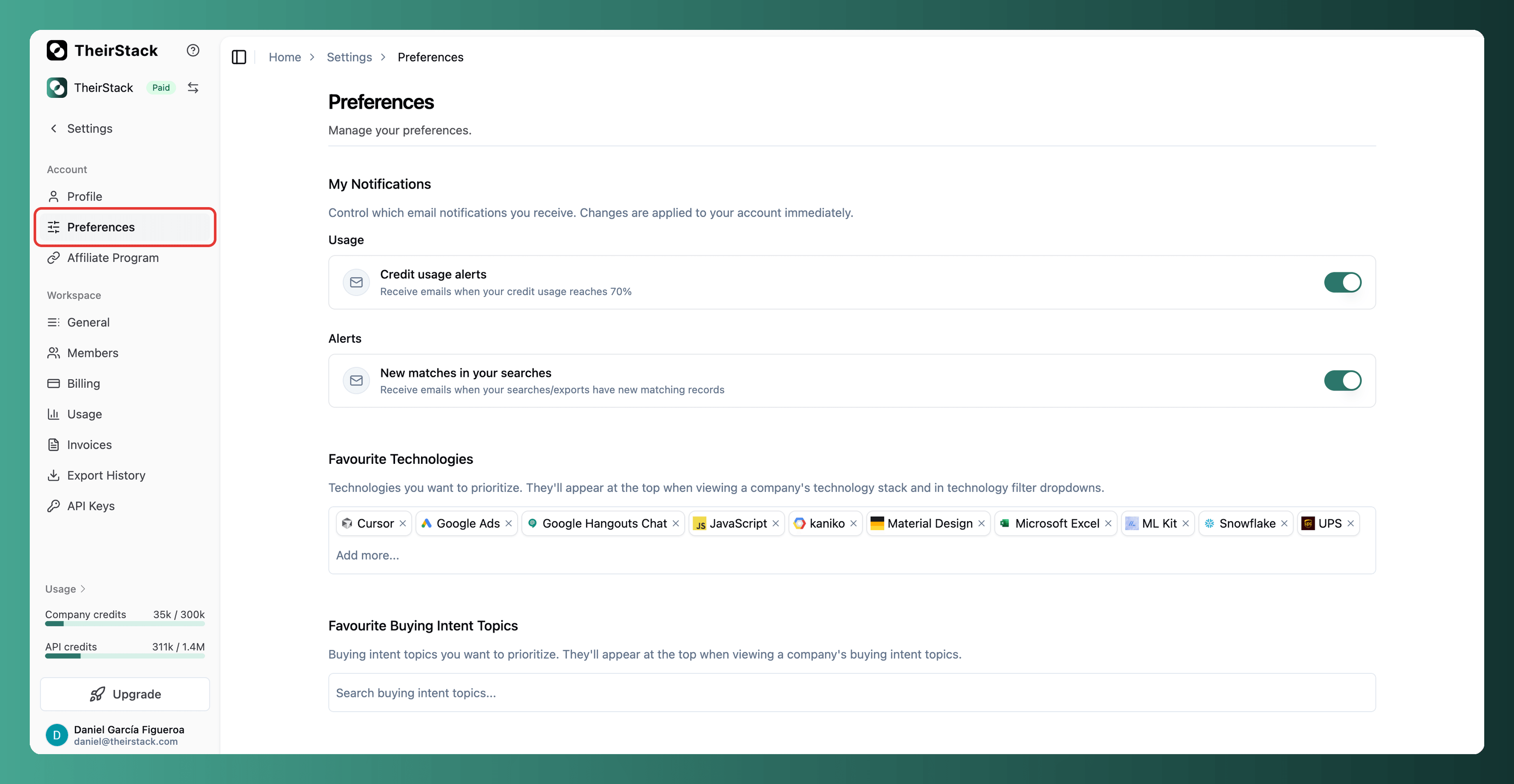Turn off New matches in searches toggle
The height and width of the screenshot is (784, 1514).
[1342, 381]
